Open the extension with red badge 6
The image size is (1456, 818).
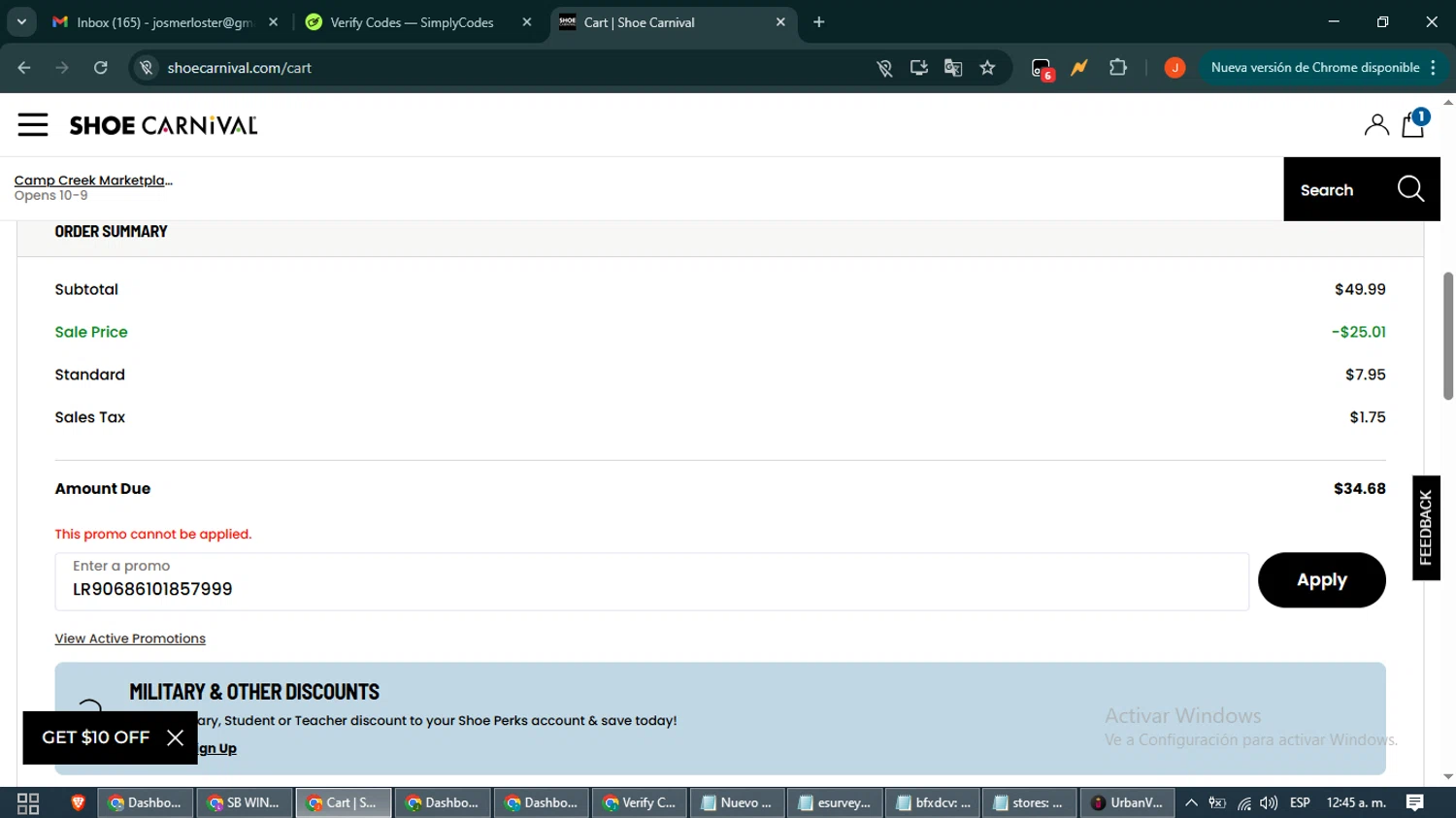(1042, 69)
